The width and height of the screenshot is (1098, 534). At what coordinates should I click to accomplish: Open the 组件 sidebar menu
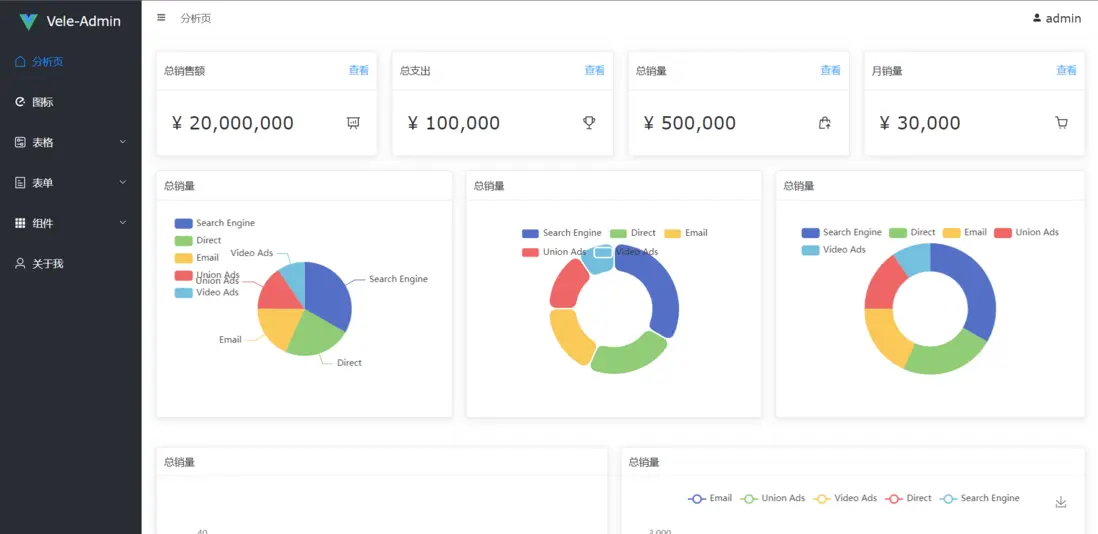tap(71, 223)
